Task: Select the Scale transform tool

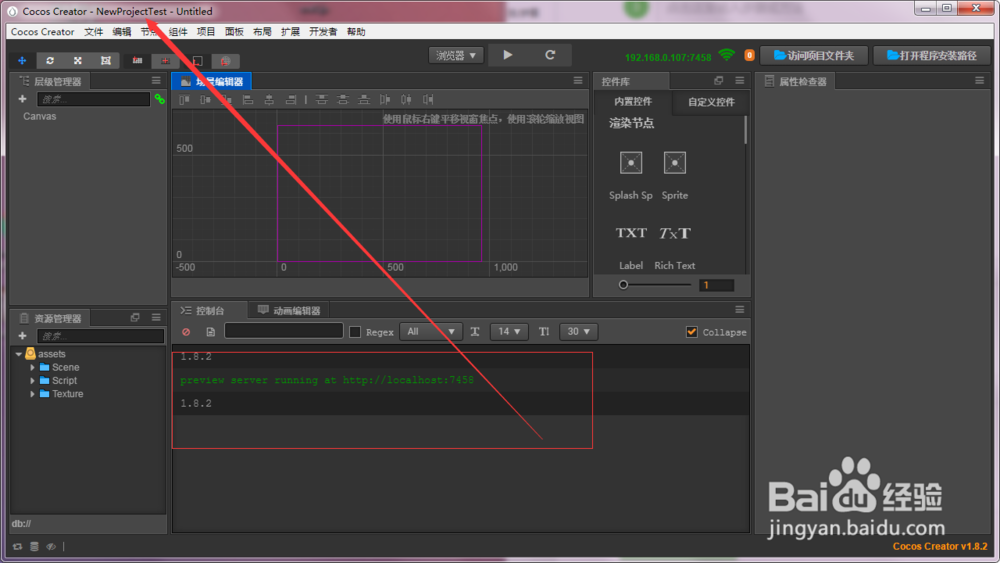Action: 78,61
